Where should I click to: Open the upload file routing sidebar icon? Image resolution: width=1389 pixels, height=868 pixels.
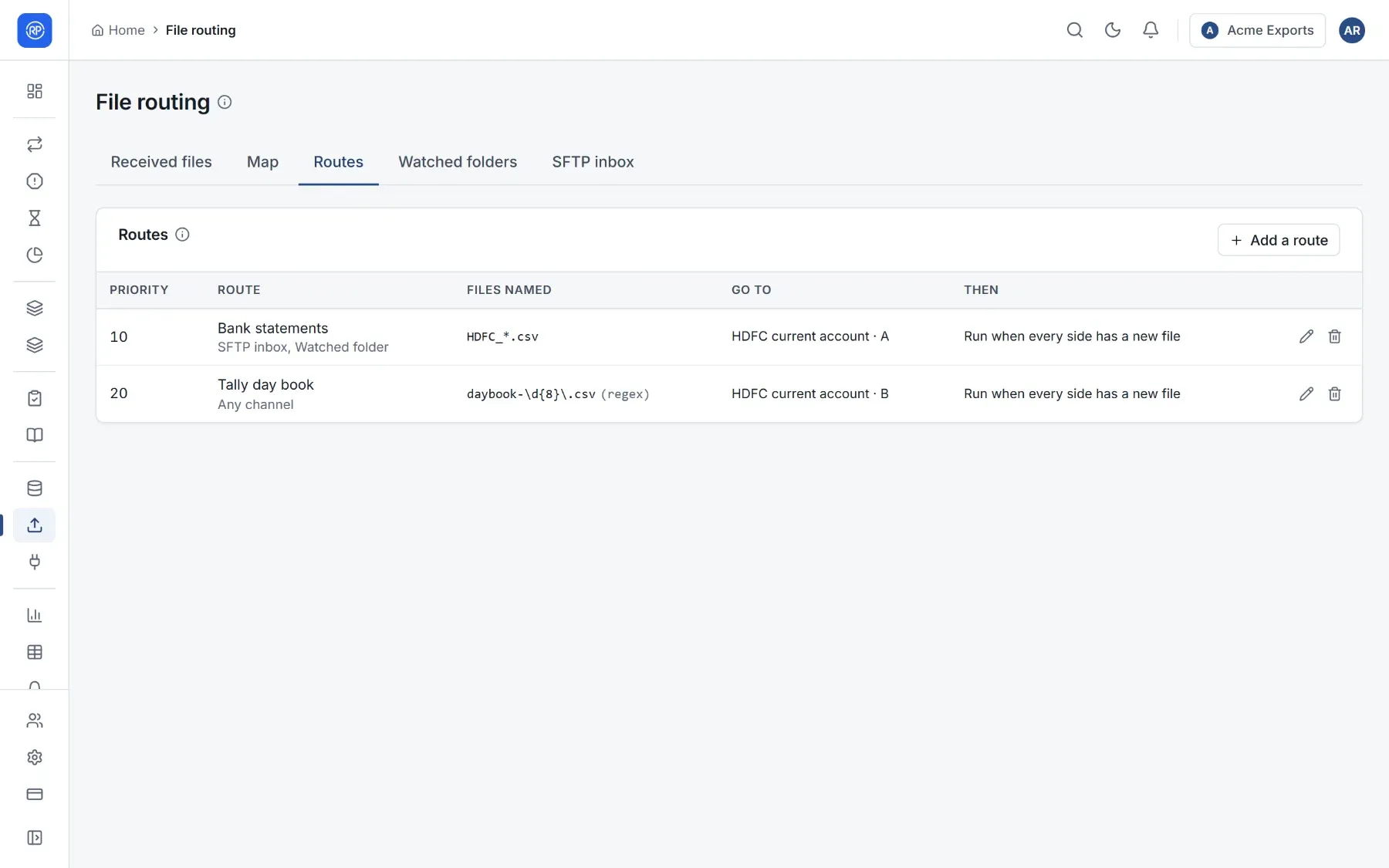pos(35,525)
